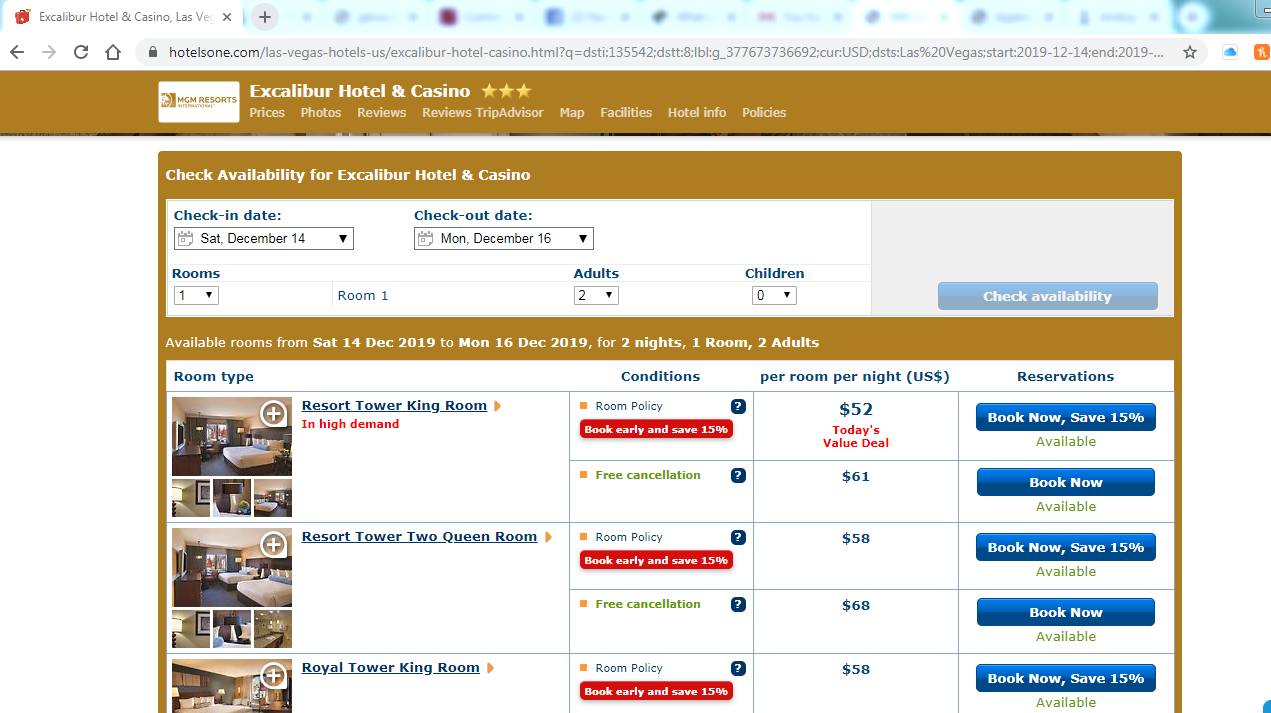Change the number of Children dropdown
The image size is (1271, 713).
click(774, 296)
